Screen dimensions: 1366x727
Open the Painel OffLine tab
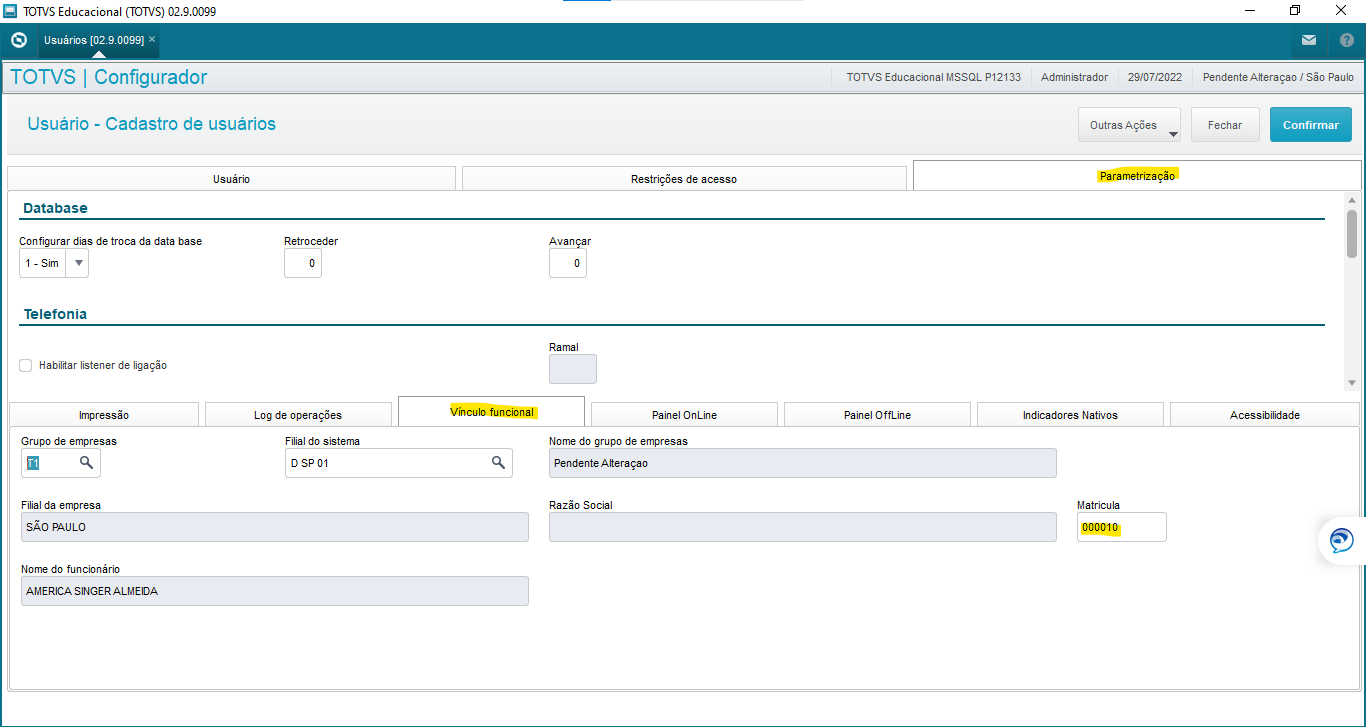[x=877, y=415]
